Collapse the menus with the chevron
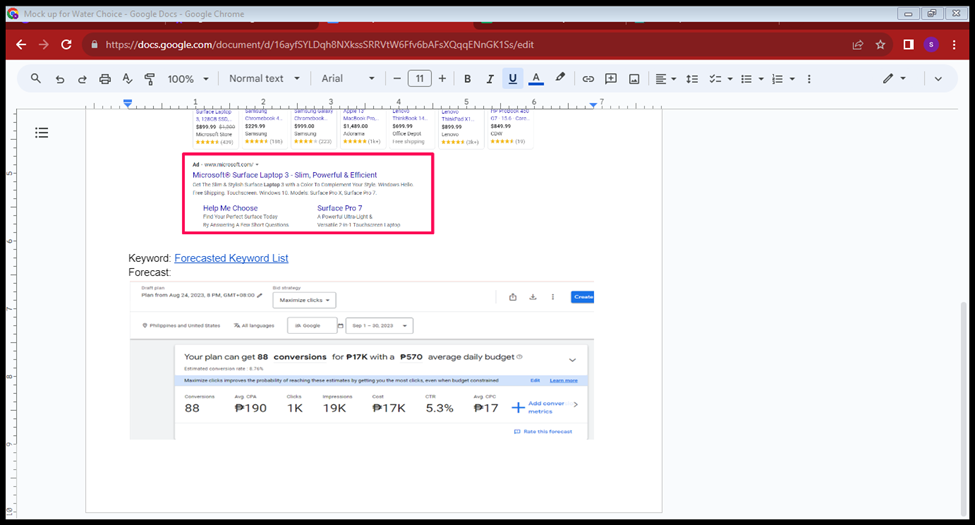The width and height of the screenshot is (975, 525). (938, 79)
